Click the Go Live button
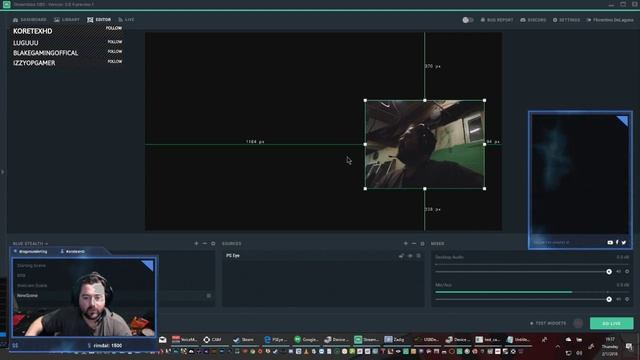640x360 pixels. (611, 323)
